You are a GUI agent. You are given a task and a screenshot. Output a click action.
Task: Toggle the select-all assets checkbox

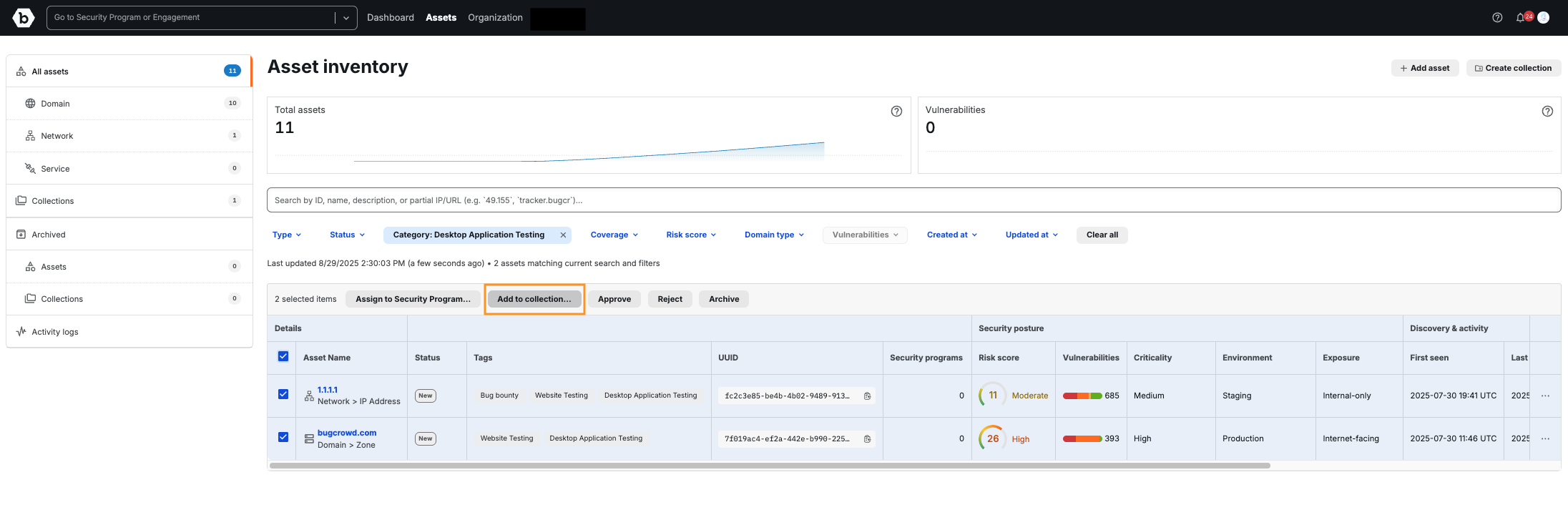(283, 357)
